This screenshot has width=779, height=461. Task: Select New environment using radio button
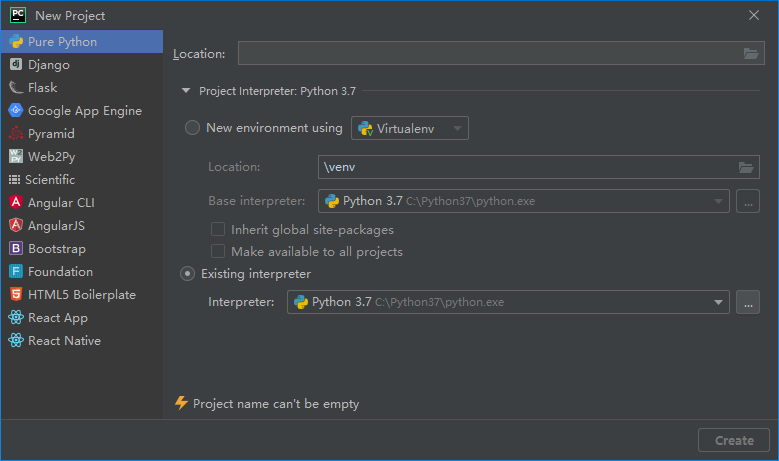coord(193,128)
